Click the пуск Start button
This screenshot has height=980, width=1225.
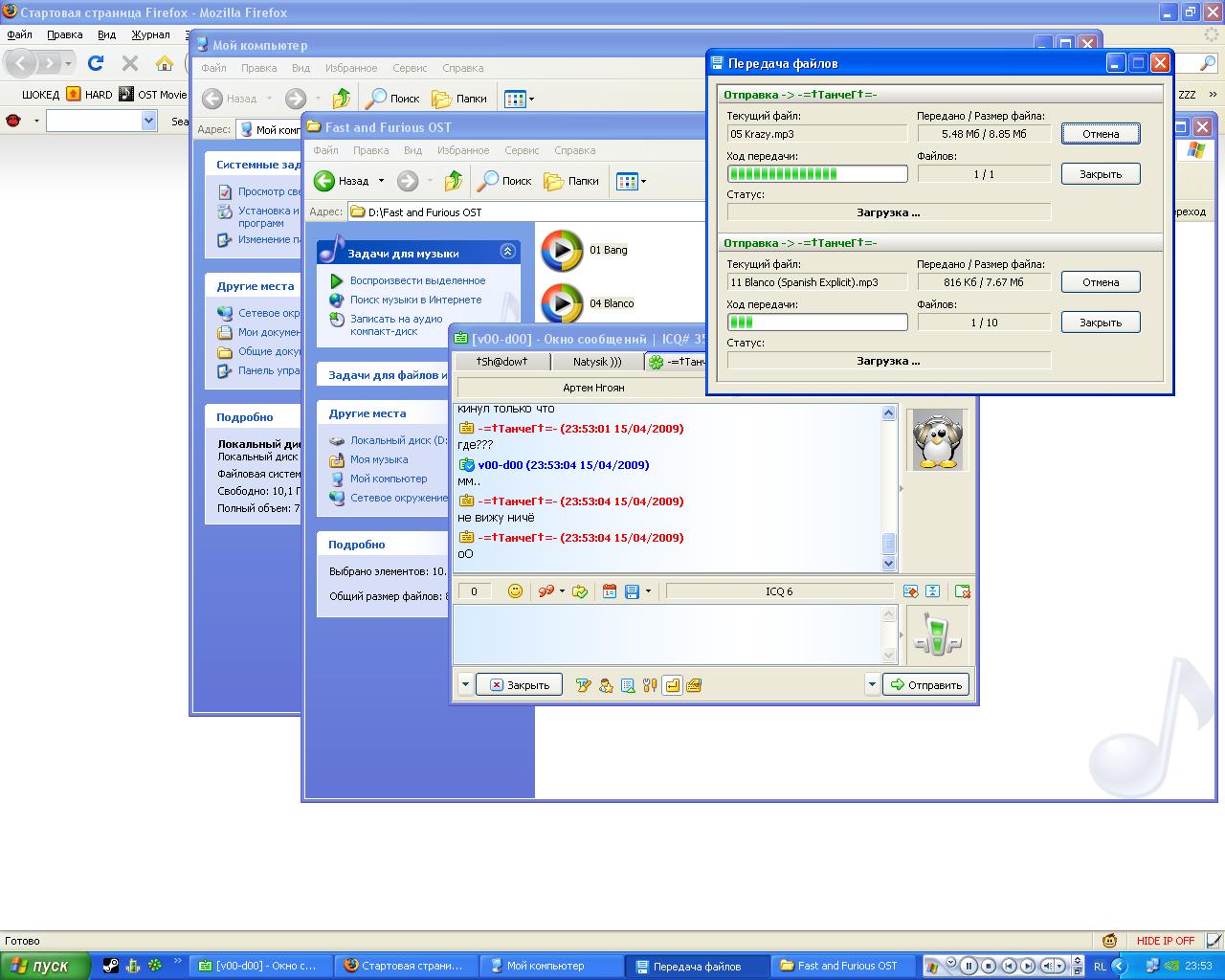click(45, 966)
